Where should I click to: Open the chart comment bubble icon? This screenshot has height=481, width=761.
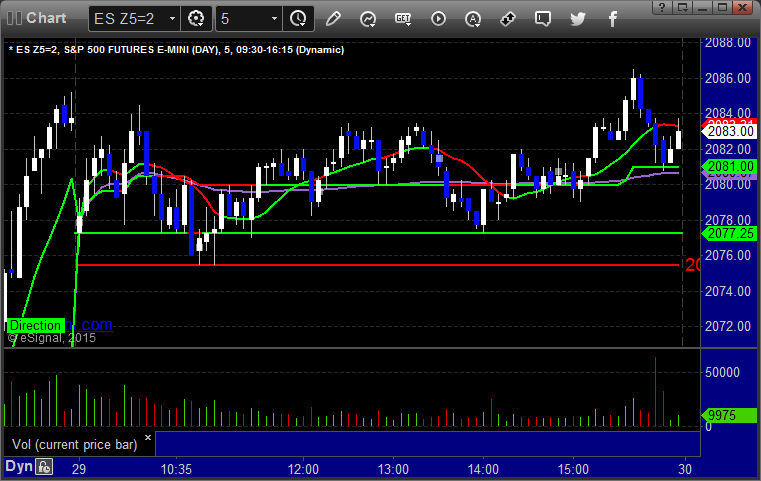click(543, 19)
